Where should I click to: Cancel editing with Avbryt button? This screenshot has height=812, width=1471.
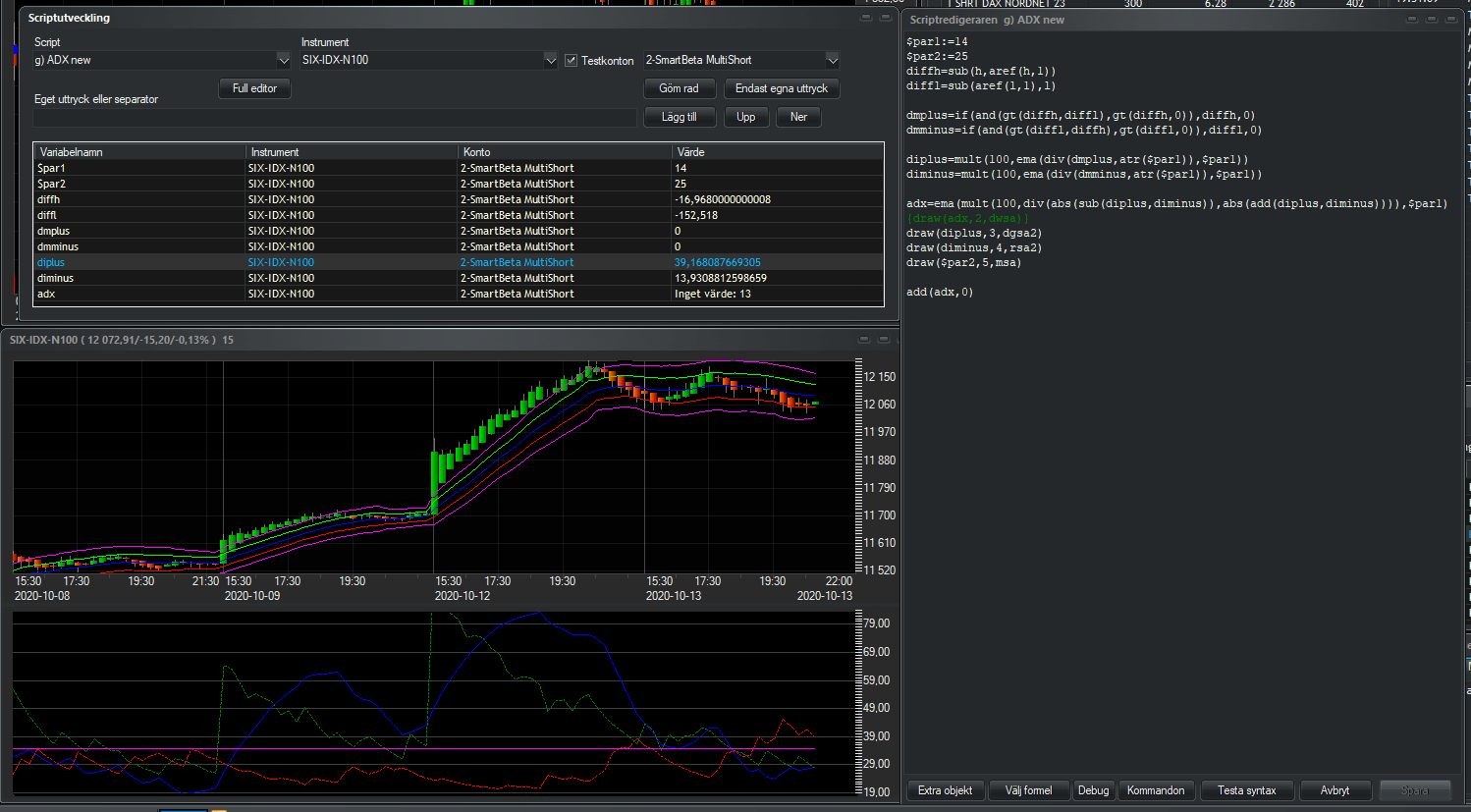(1335, 790)
